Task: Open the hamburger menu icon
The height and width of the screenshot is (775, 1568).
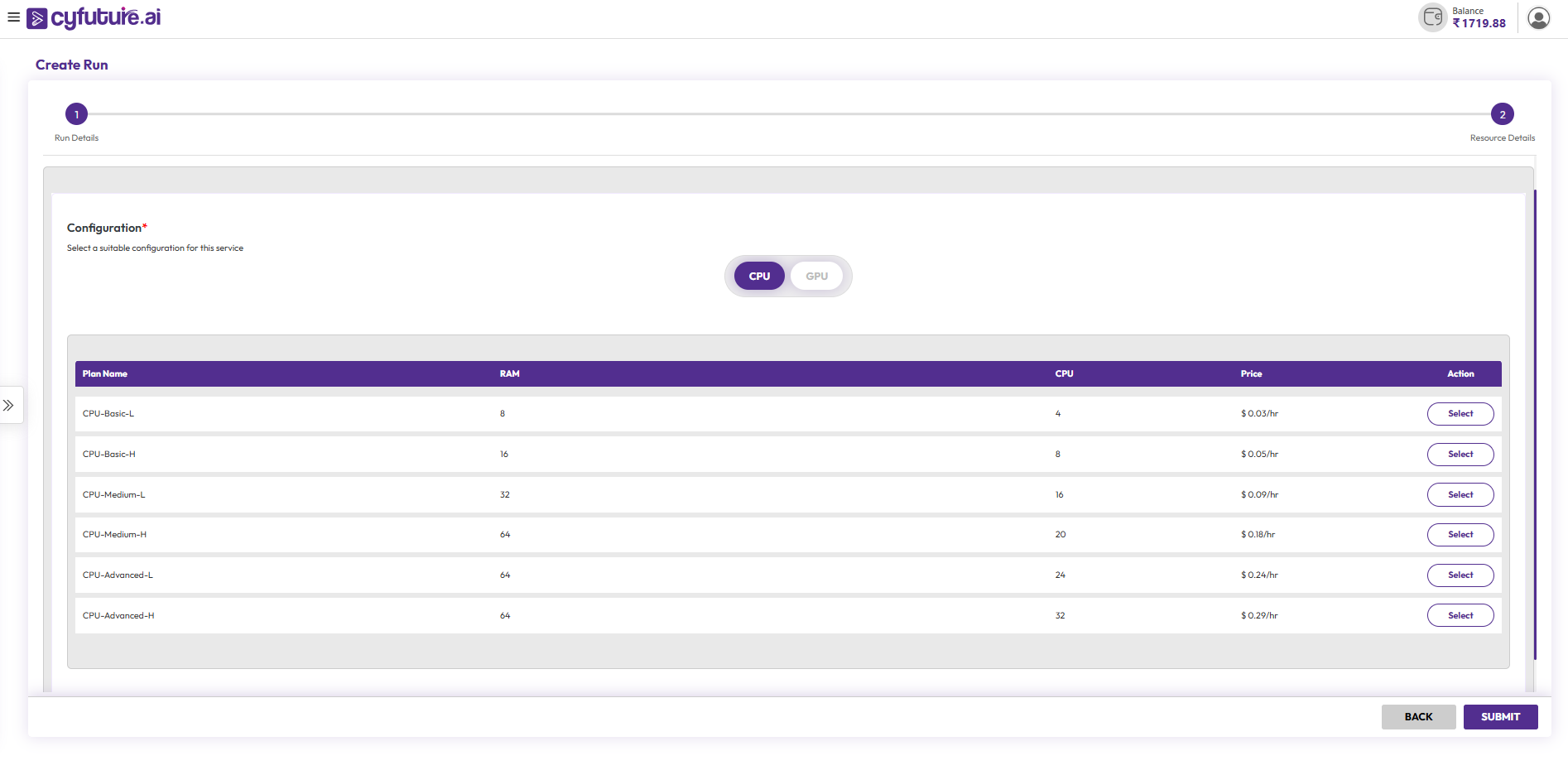Action: 13,17
